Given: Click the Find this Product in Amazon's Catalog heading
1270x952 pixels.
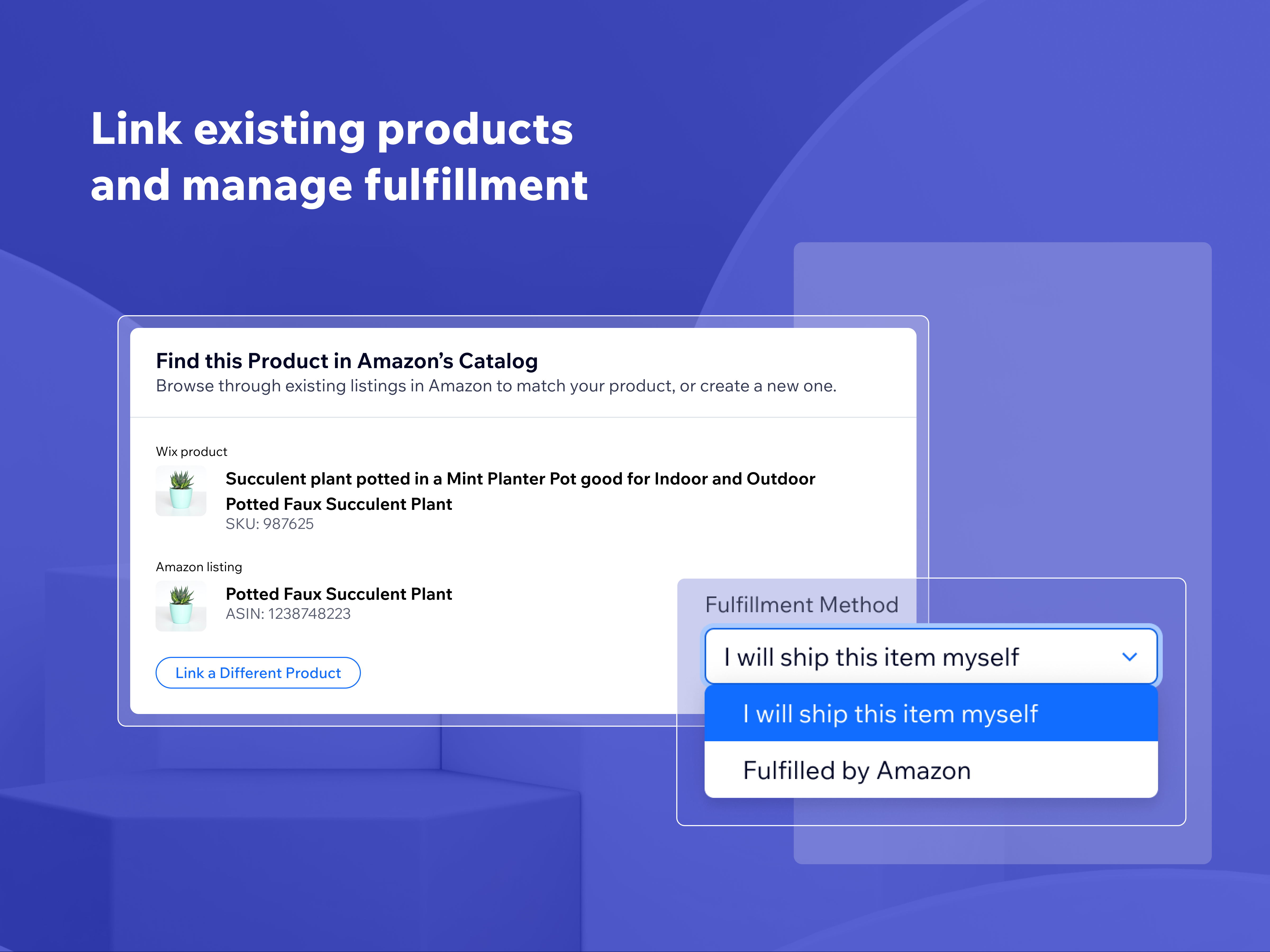Looking at the screenshot, I should 347,361.
